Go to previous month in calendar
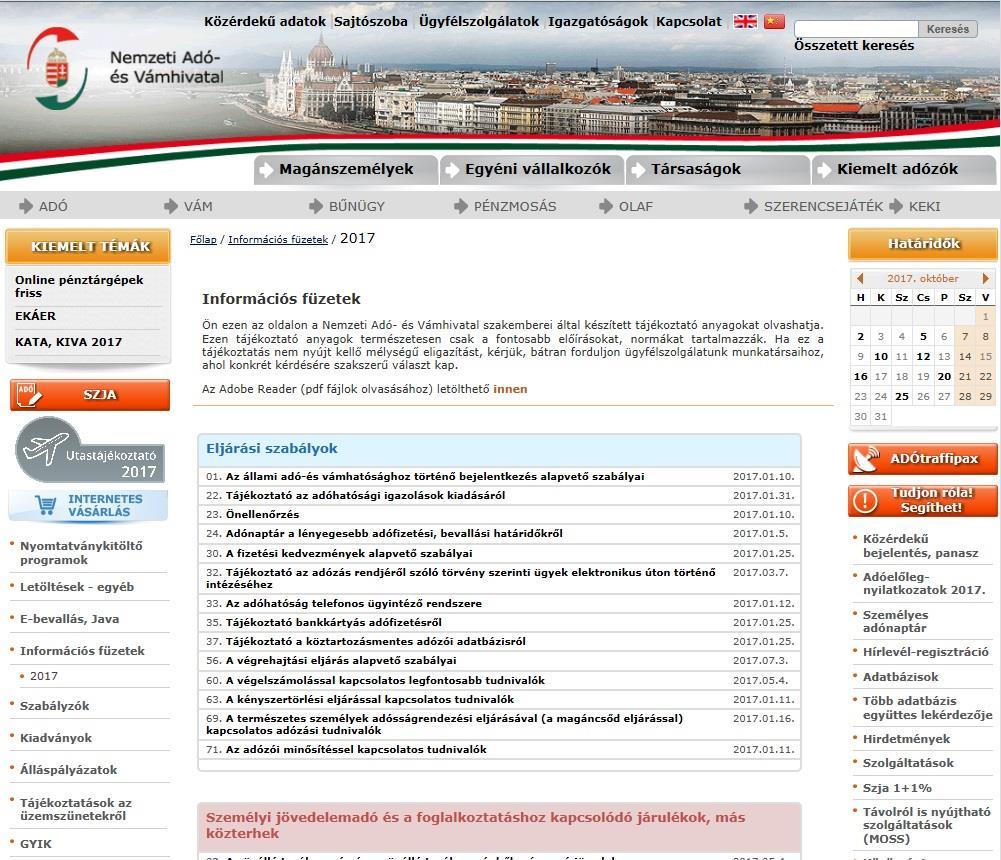This screenshot has height=860, width=1001. [x=860, y=278]
